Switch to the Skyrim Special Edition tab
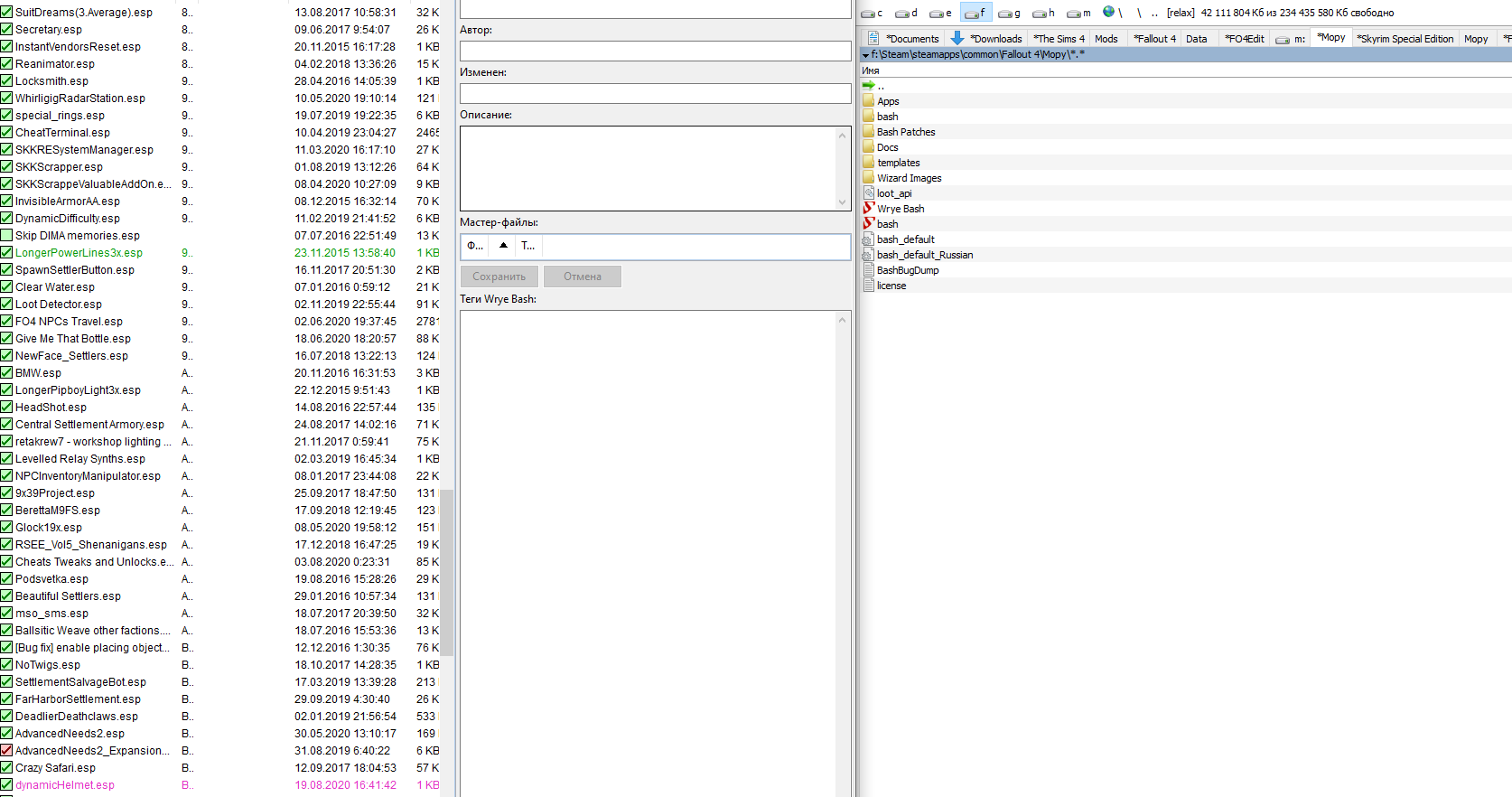The width and height of the screenshot is (1512, 797). pos(1405,39)
